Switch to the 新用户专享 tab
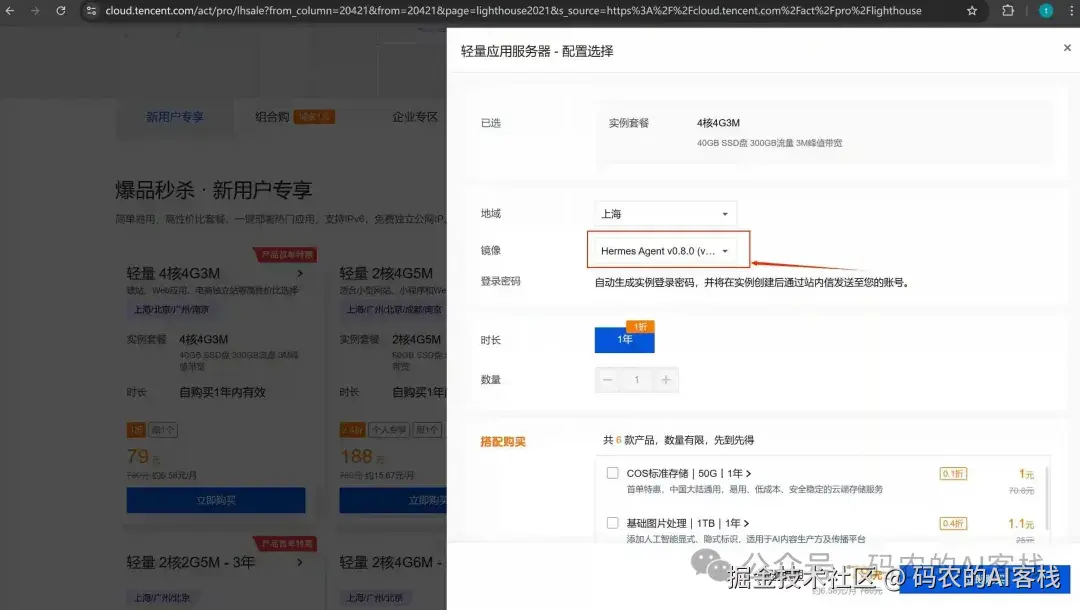The width and height of the screenshot is (1080, 610). (x=174, y=116)
